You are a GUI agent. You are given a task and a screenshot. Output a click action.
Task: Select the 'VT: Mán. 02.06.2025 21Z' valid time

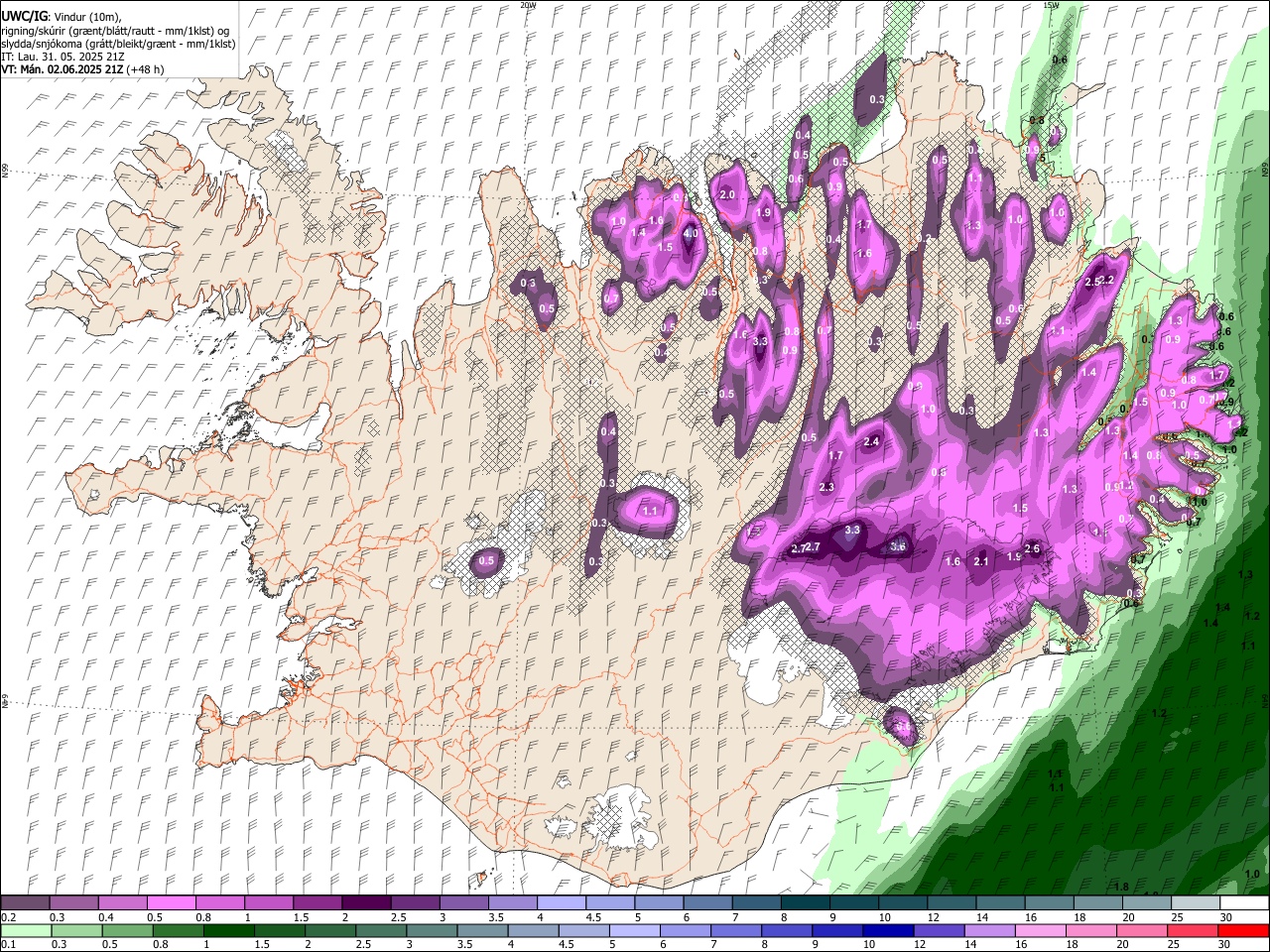pyautogui.click(x=62, y=69)
